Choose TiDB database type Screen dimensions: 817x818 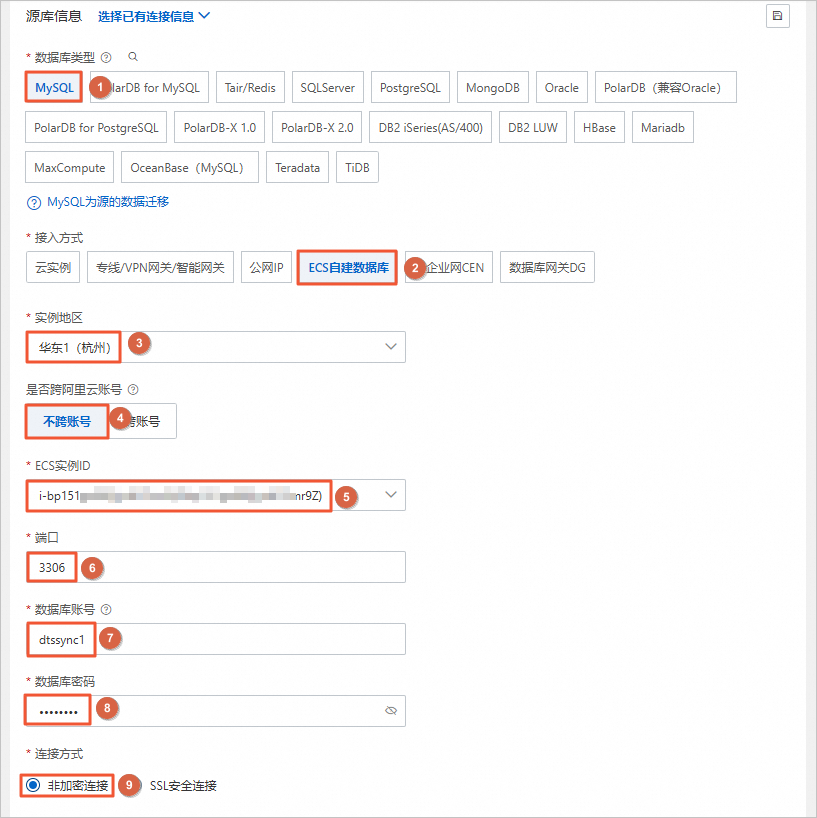357,167
